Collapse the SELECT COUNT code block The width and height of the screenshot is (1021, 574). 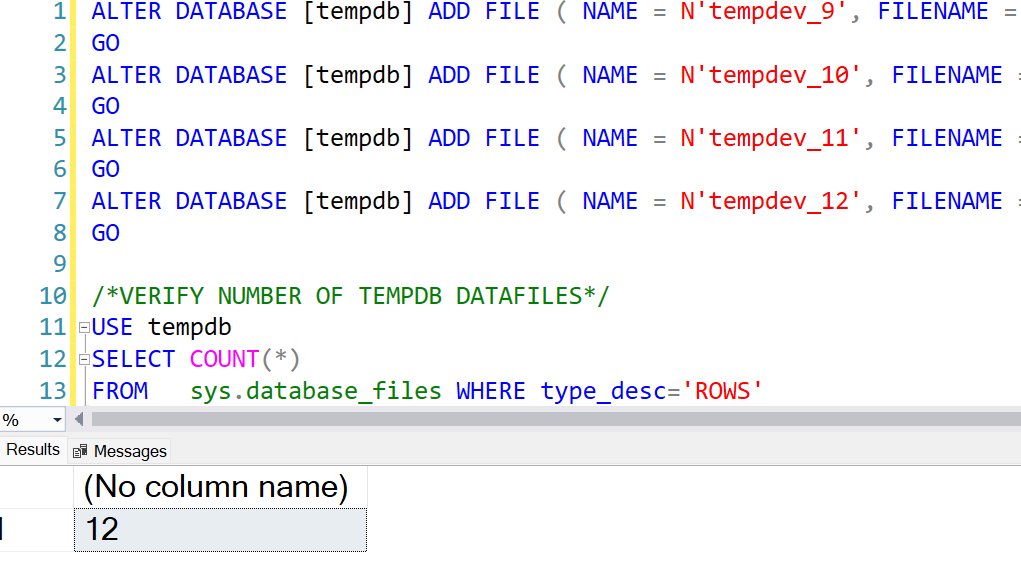pyautogui.click(x=84, y=359)
